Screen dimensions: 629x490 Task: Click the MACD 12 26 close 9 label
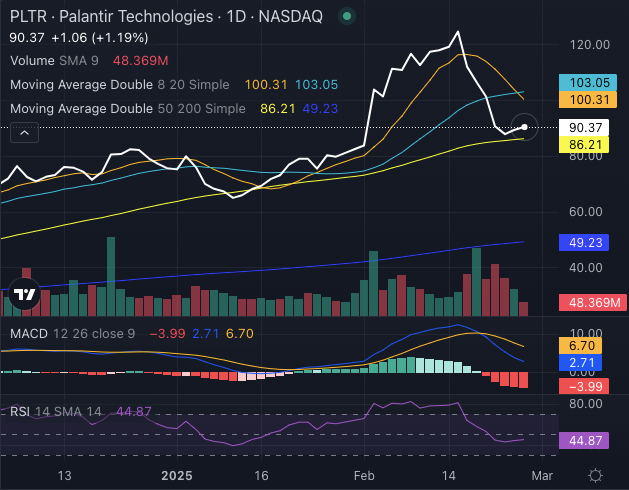73,333
